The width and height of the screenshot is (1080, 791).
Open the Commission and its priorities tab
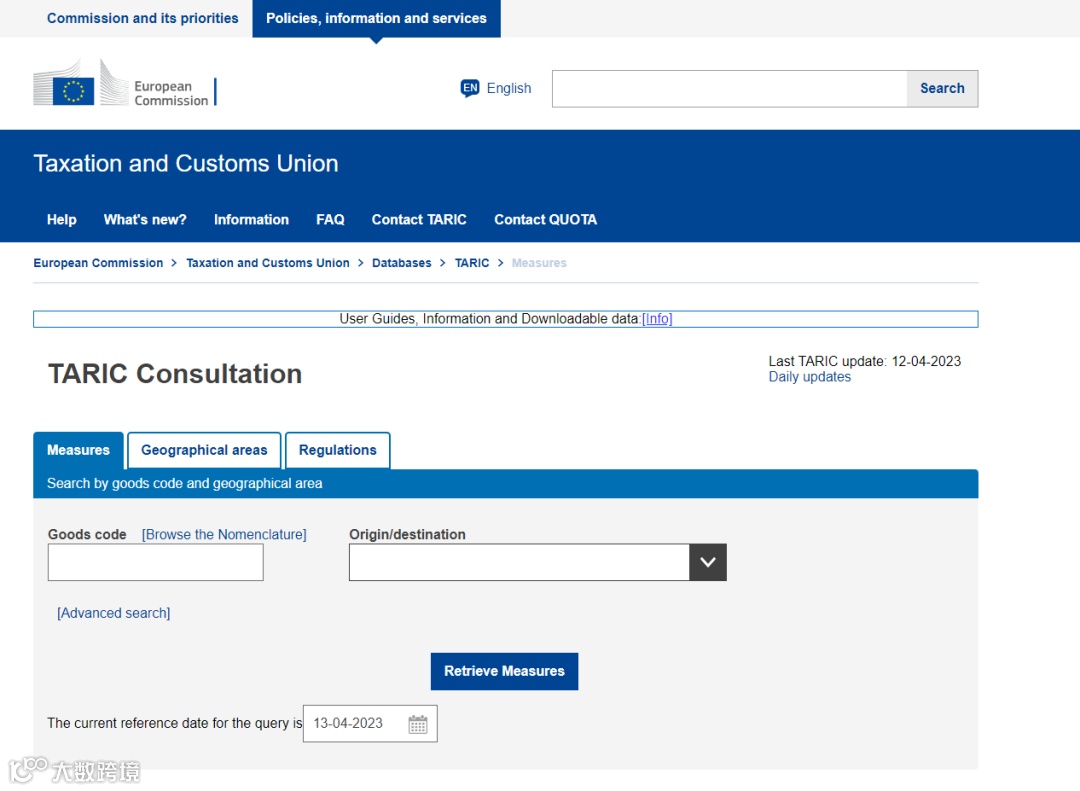pyautogui.click(x=143, y=19)
